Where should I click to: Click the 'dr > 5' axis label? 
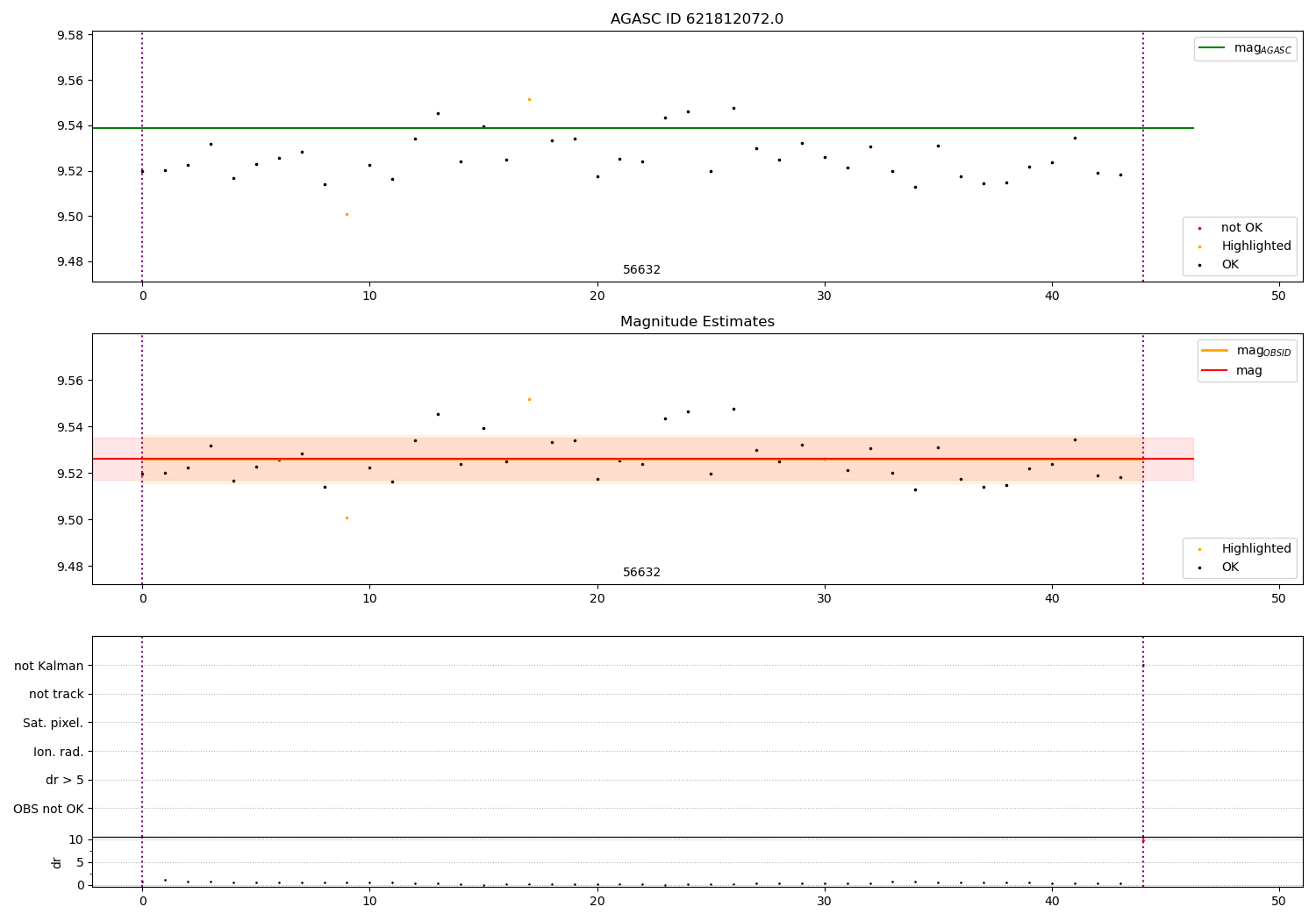[65, 780]
